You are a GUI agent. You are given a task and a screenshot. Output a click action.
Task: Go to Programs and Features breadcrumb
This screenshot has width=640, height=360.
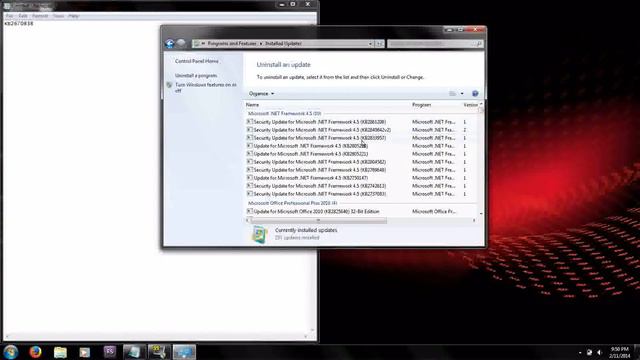pos(232,44)
